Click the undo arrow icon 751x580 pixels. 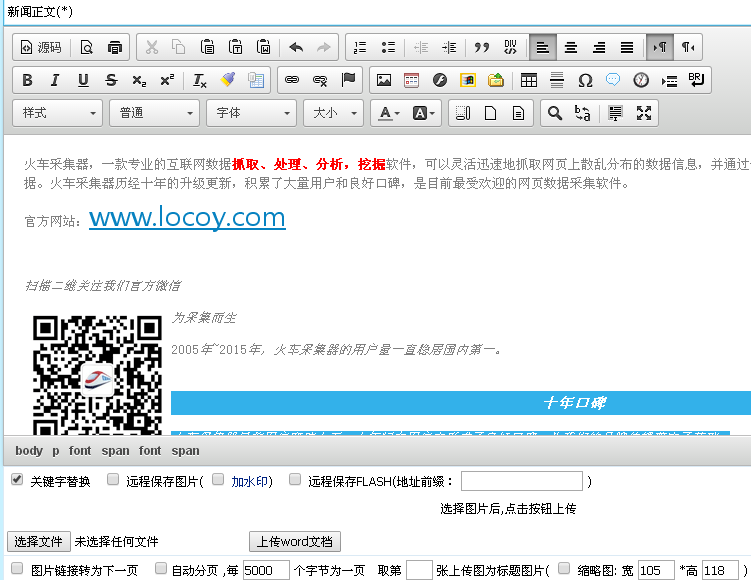[x=296, y=47]
